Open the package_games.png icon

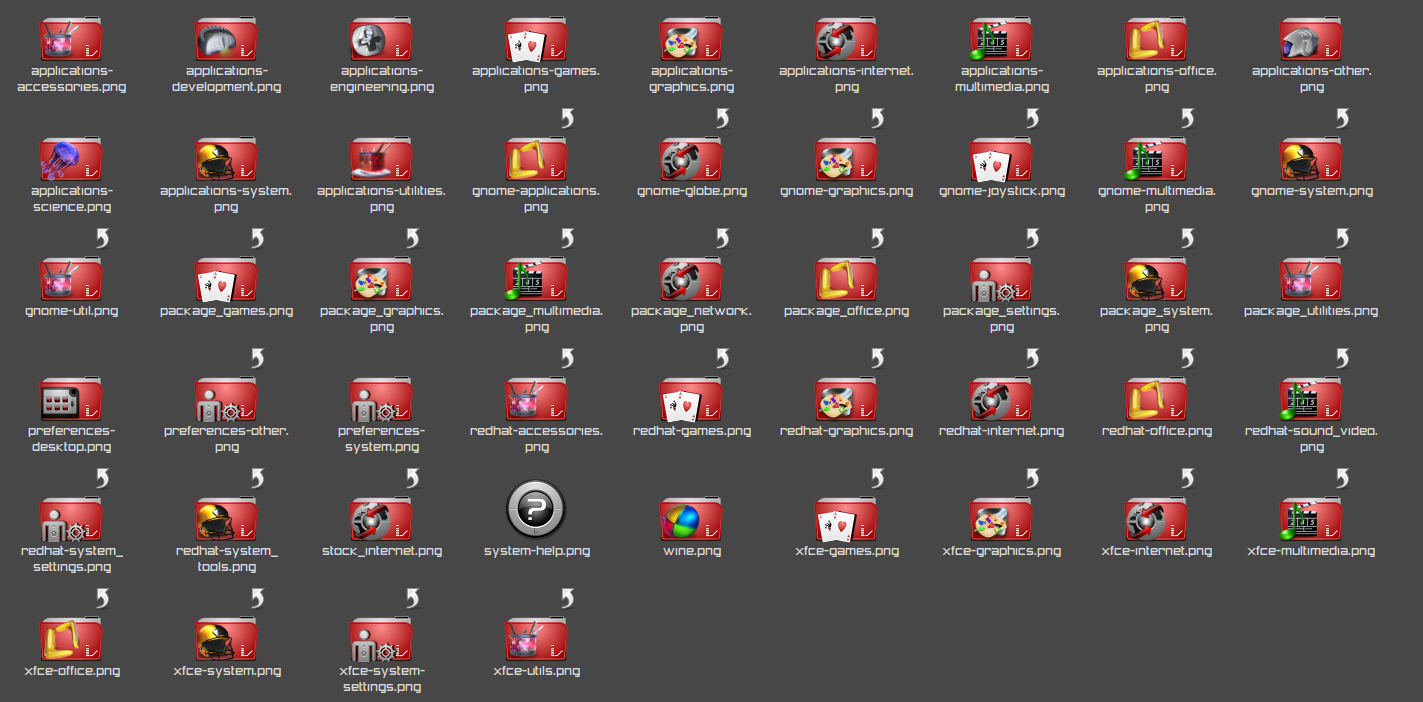226,280
